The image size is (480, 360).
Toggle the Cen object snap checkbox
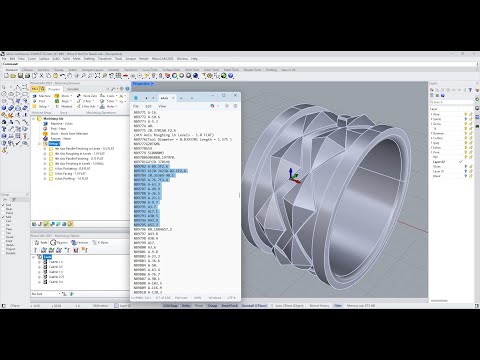[3, 221]
